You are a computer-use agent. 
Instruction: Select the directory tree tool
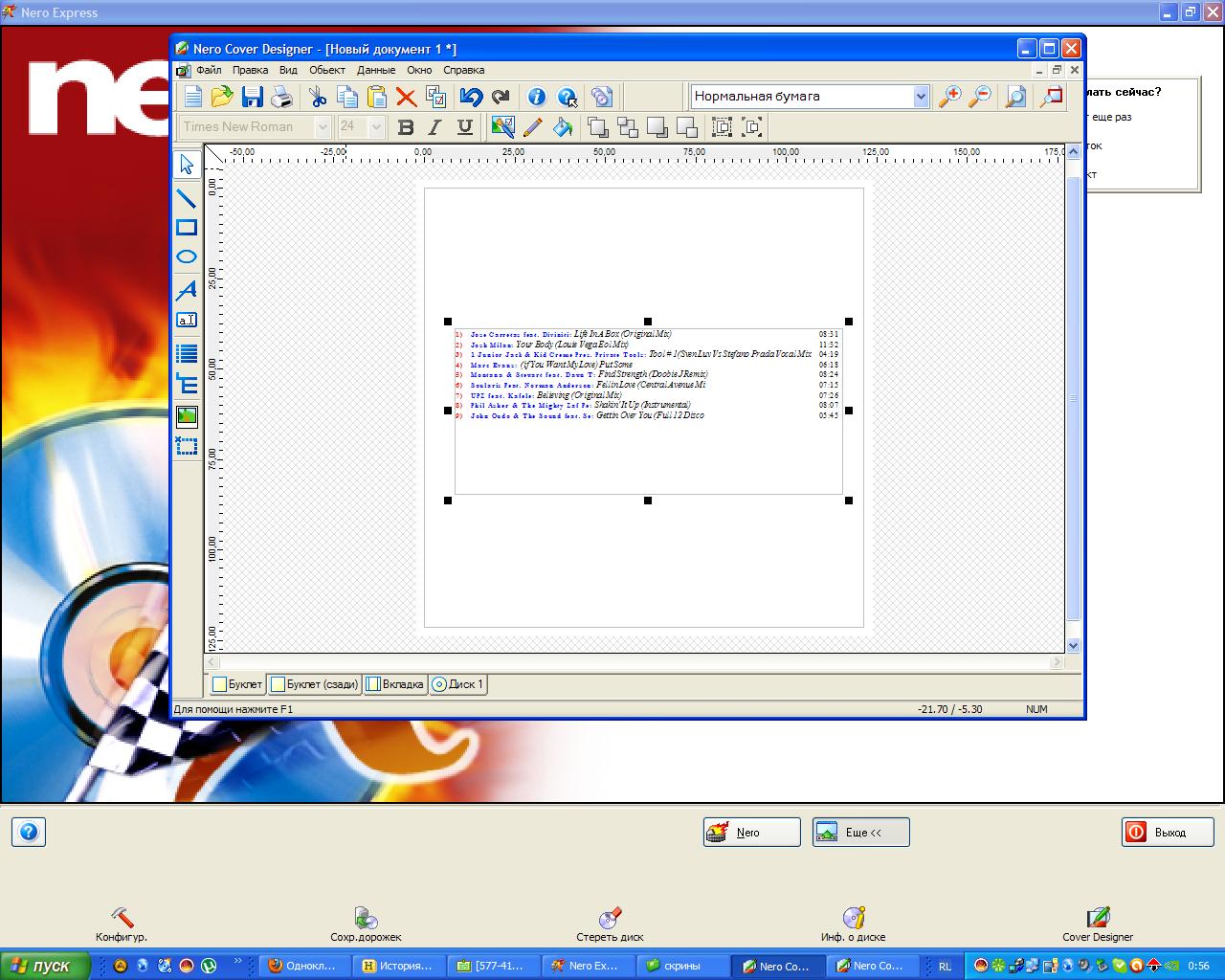coord(187,385)
